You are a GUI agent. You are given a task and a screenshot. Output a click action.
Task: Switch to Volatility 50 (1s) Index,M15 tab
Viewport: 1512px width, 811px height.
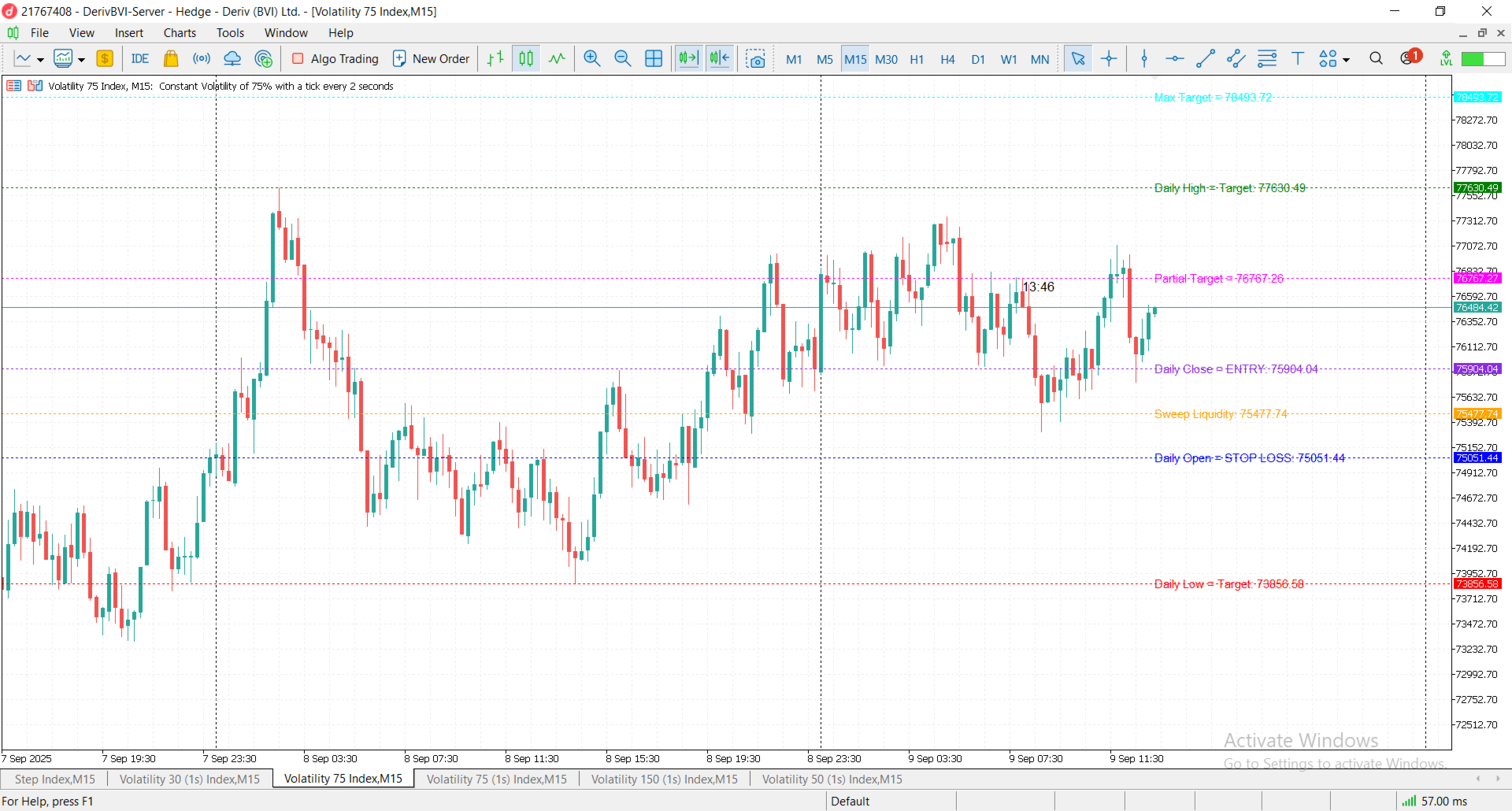[x=832, y=780]
